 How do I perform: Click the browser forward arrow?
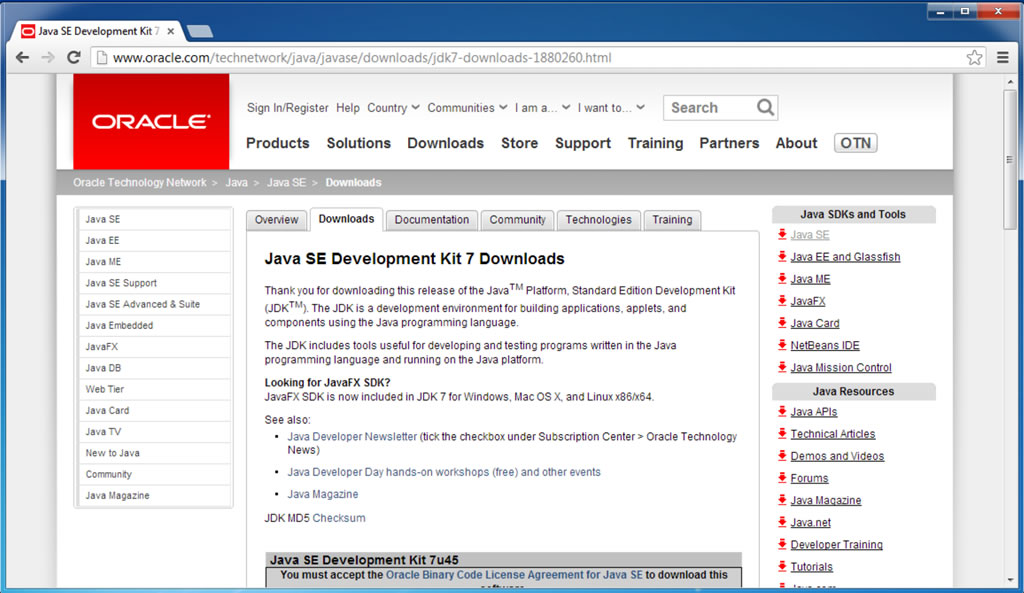pyautogui.click(x=48, y=57)
